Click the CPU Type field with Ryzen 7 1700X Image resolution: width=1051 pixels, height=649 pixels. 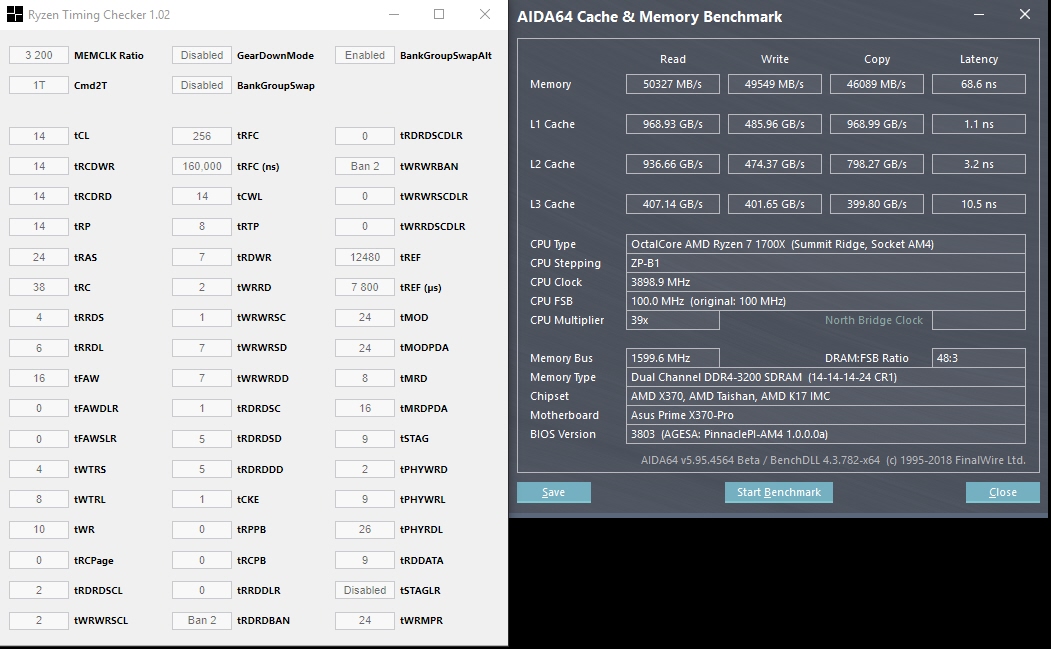tap(825, 244)
